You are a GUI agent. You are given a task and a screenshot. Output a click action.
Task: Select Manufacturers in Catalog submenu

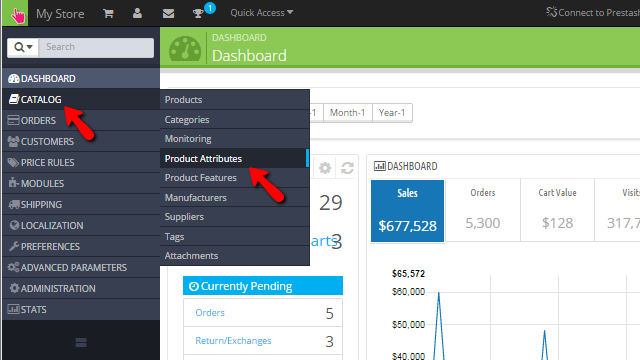tap(235, 198)
